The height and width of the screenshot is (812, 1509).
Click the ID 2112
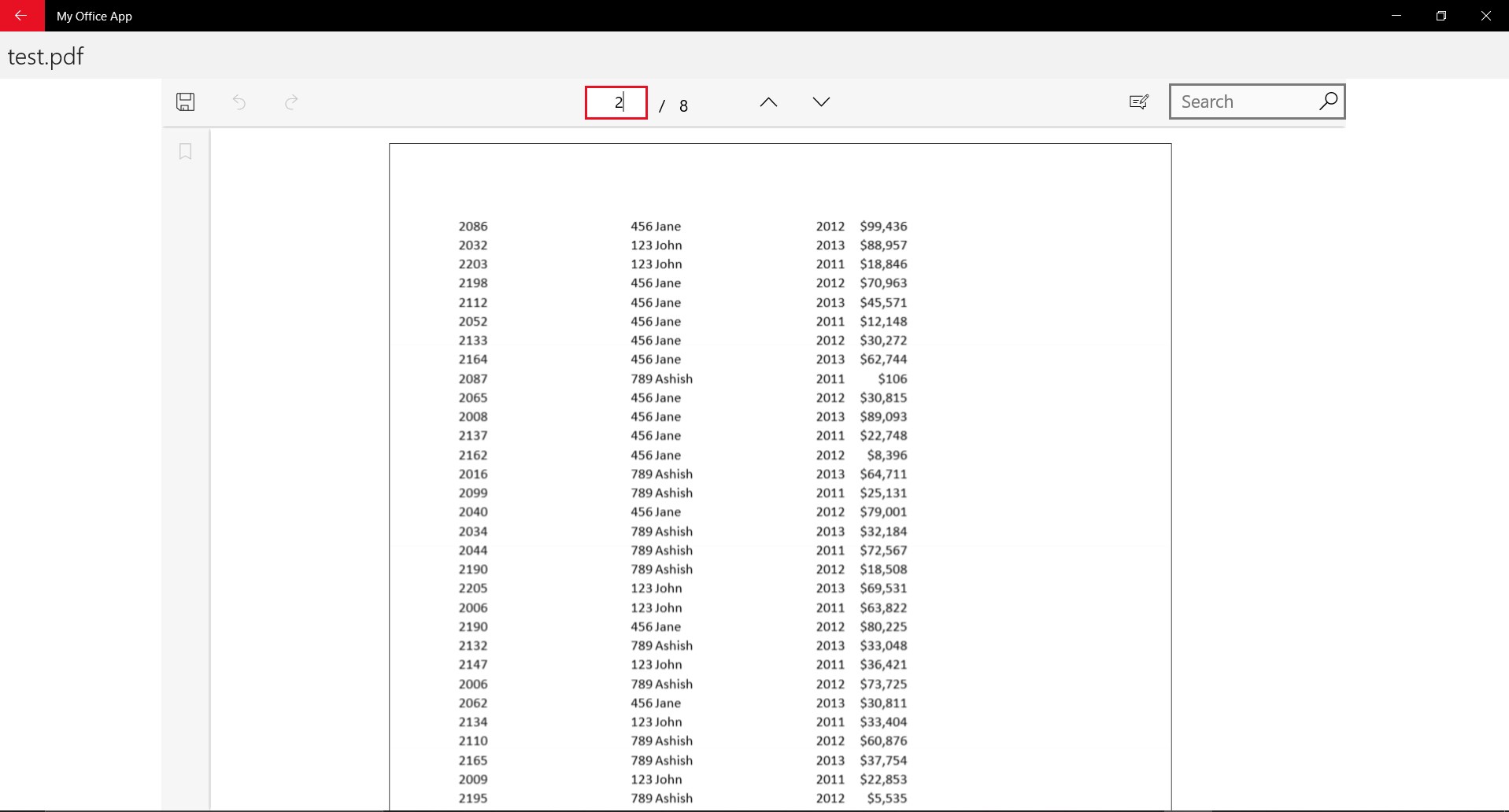tap(473, 302)
